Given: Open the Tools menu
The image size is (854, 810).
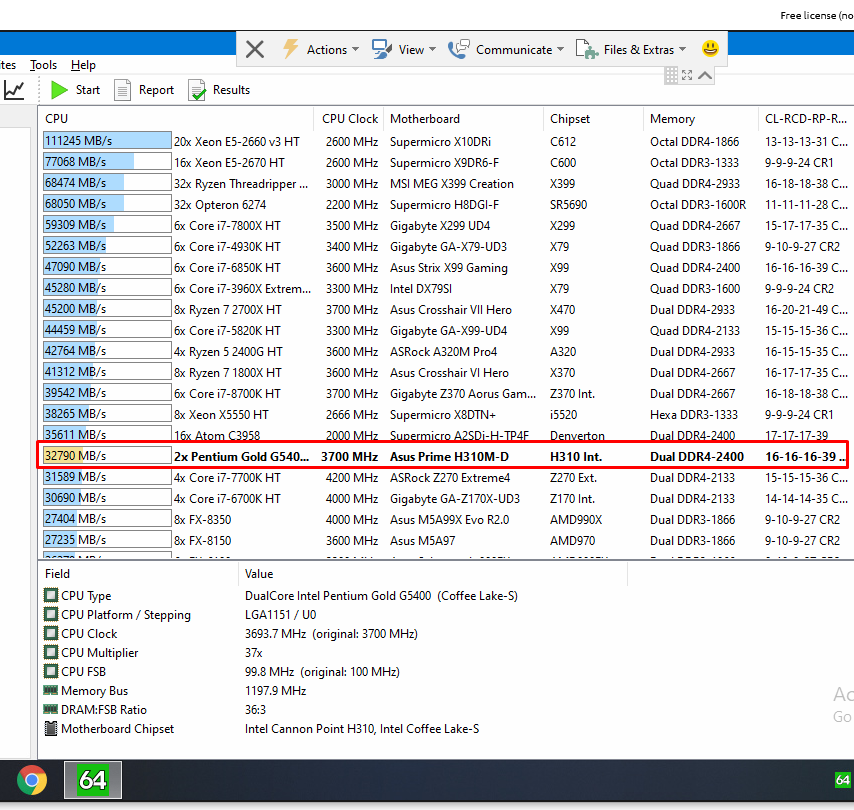Looking at the screenshot, I should point(44,65).
